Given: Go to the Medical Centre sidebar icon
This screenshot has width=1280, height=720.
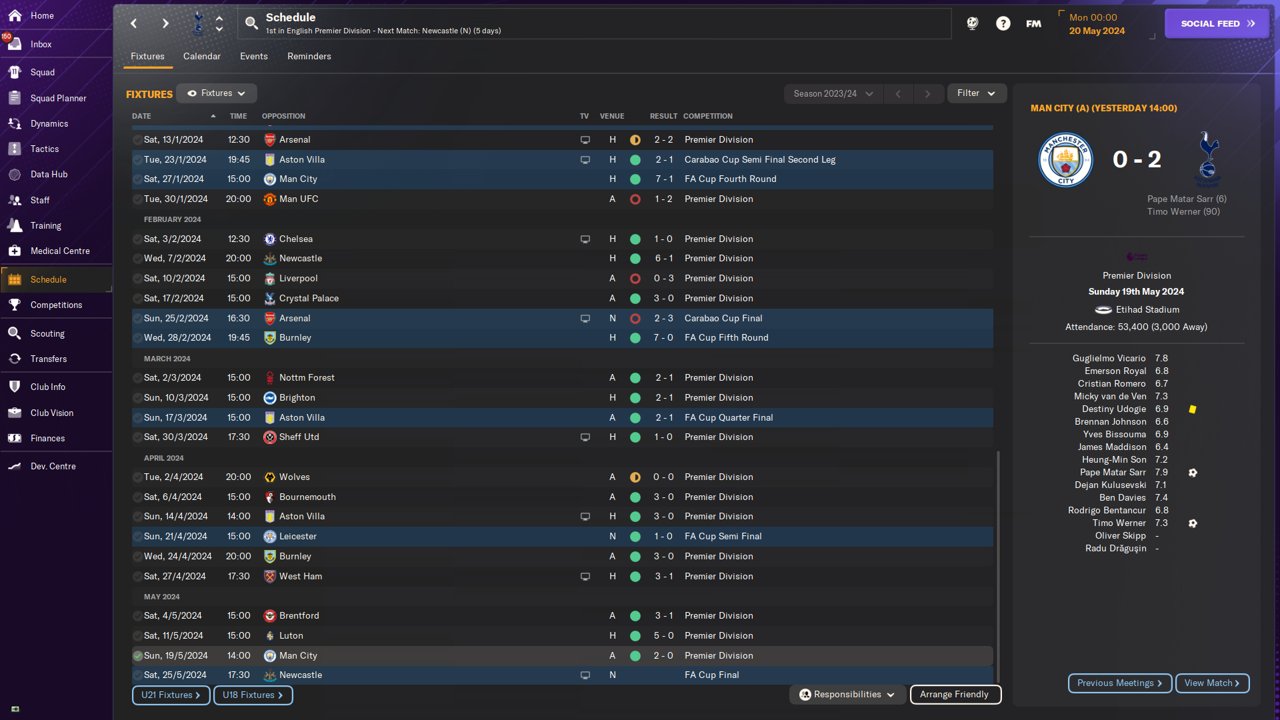Looking at the screenshot, I should tap(14, 251).
